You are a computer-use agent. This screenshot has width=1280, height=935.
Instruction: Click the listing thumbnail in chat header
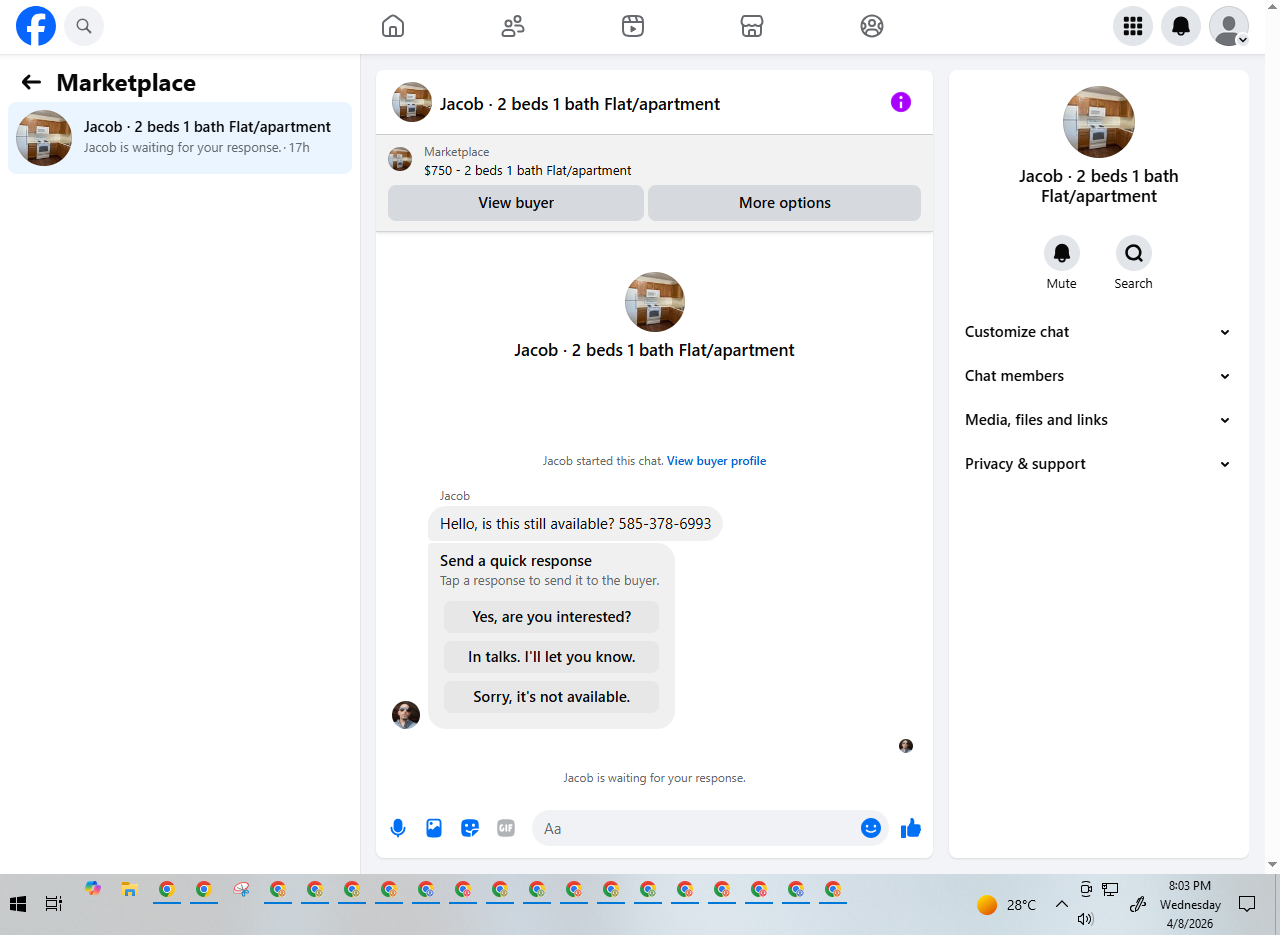coord(412,102)
